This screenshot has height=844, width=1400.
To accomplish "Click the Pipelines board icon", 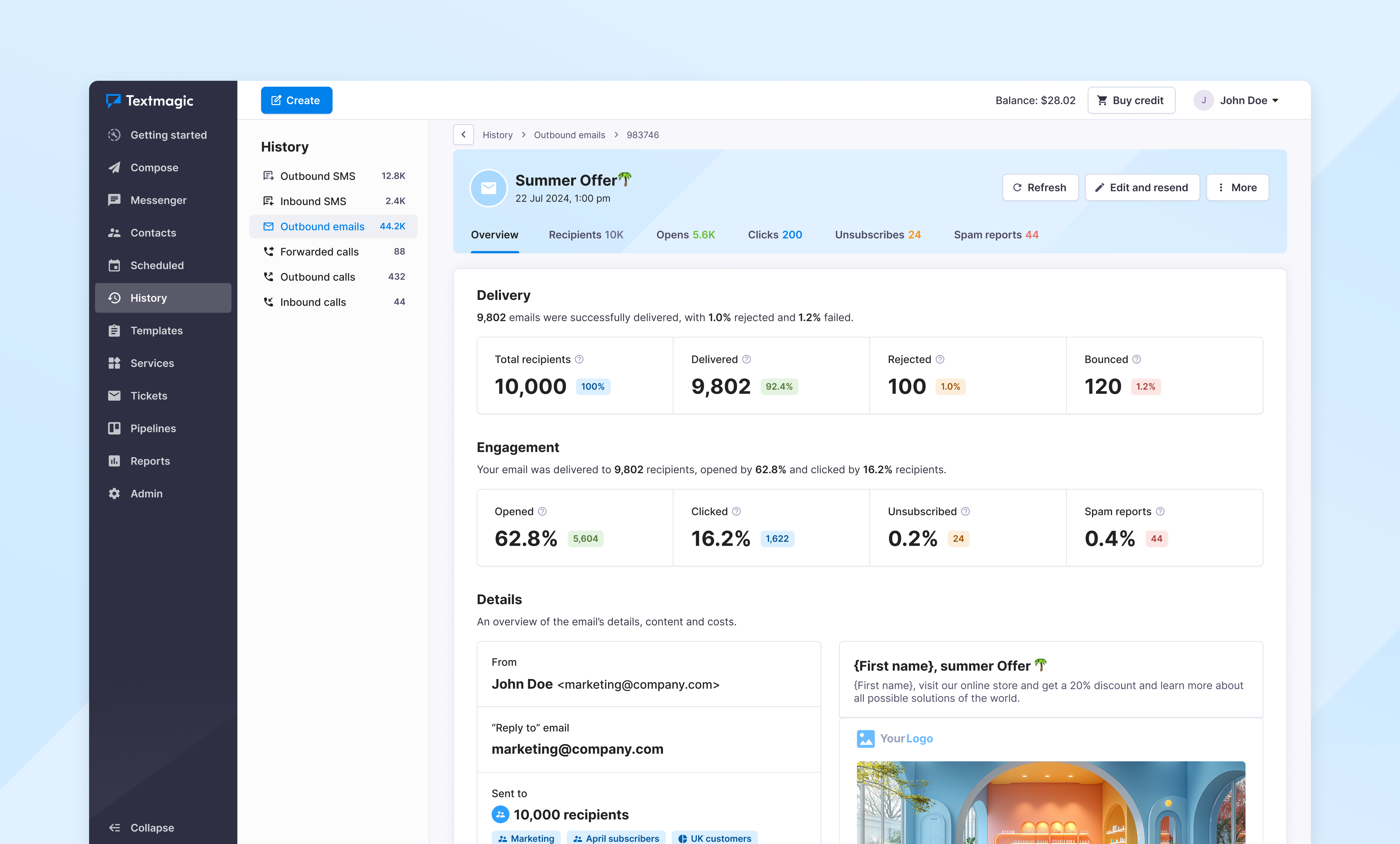I will tap(114, 428).
